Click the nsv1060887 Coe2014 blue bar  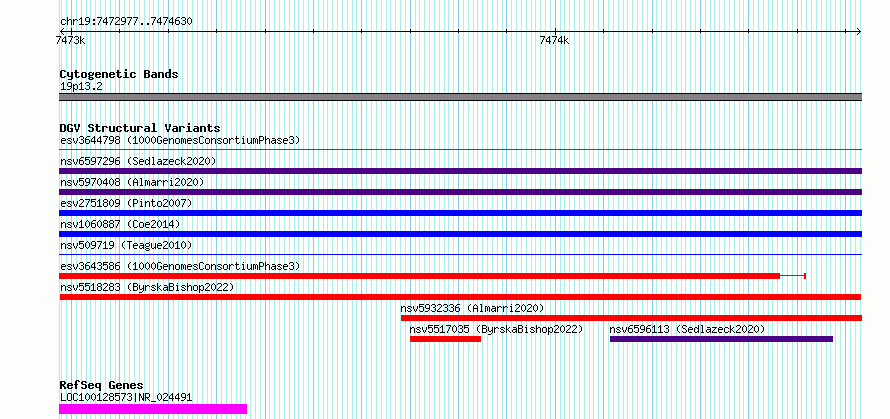[x=460, y=234]
